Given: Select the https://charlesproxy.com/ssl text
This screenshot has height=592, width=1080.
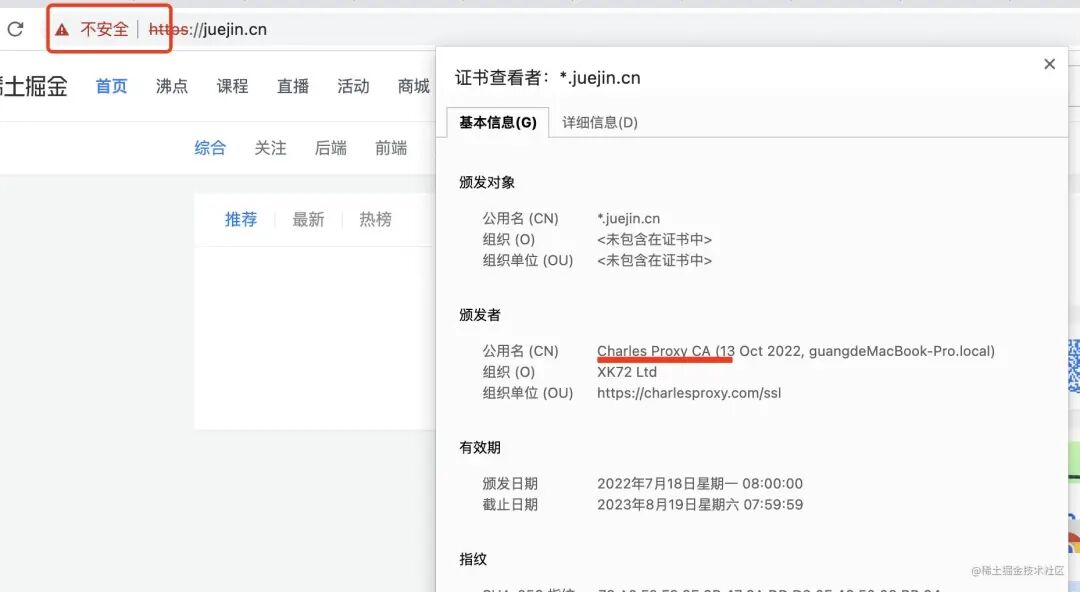Looking at the screenshot, I should tap(689, 393).
